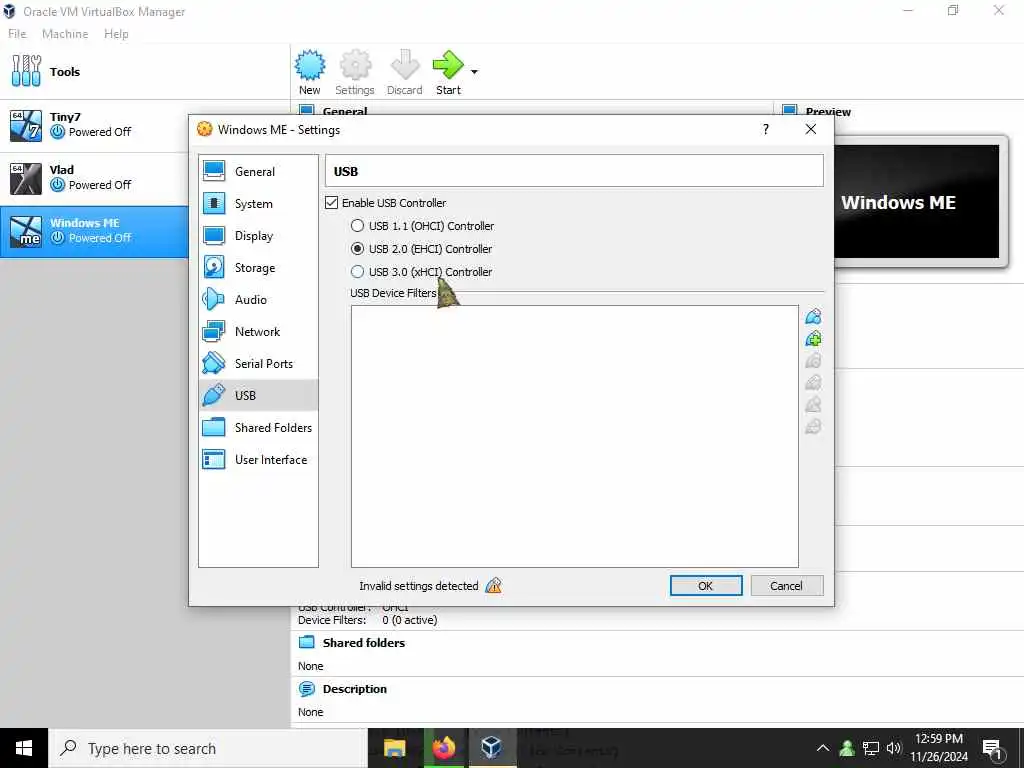Open the Tools entry in manager

click(145, 72)
